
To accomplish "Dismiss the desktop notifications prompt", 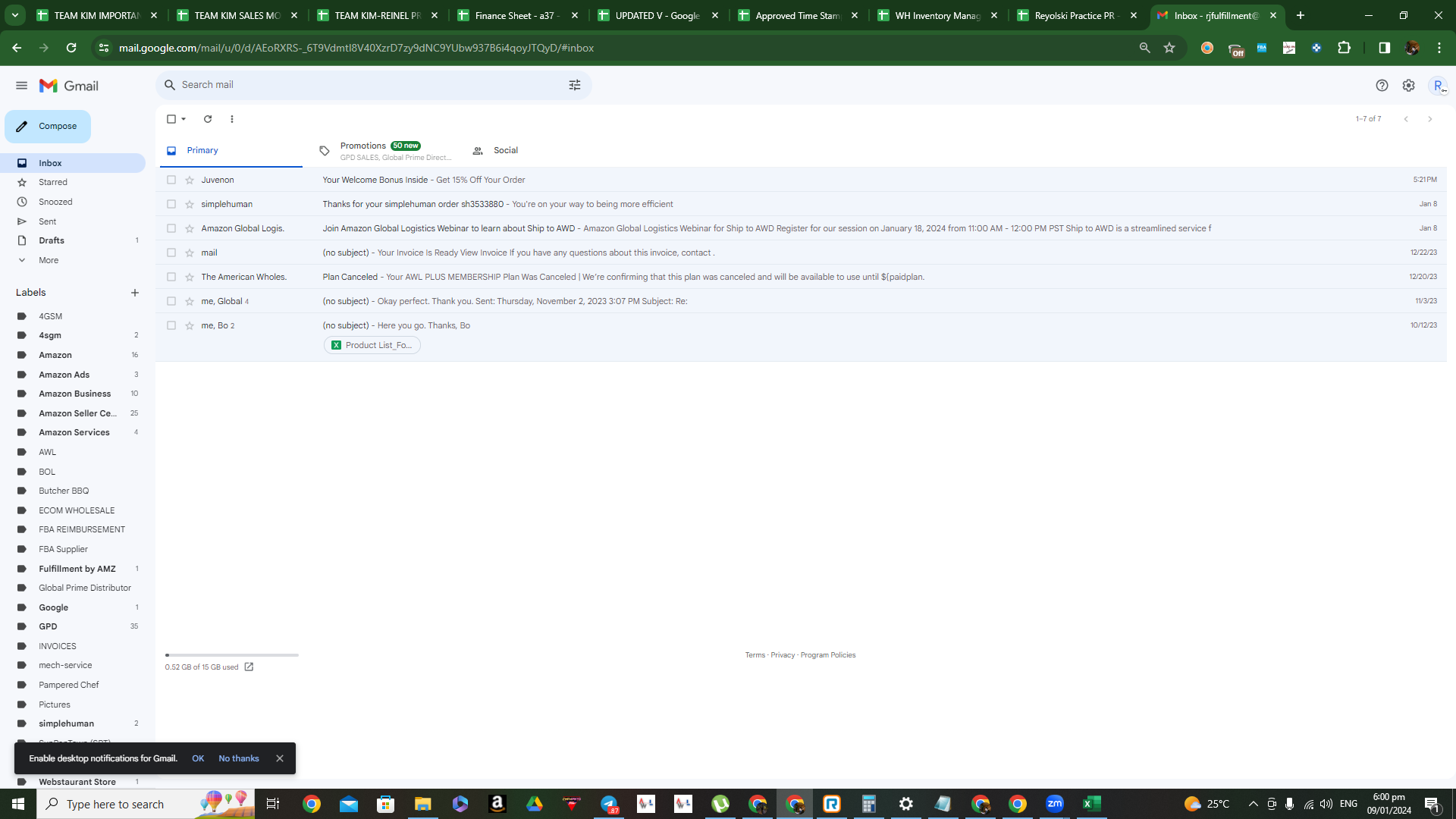I will click(280, 758).
